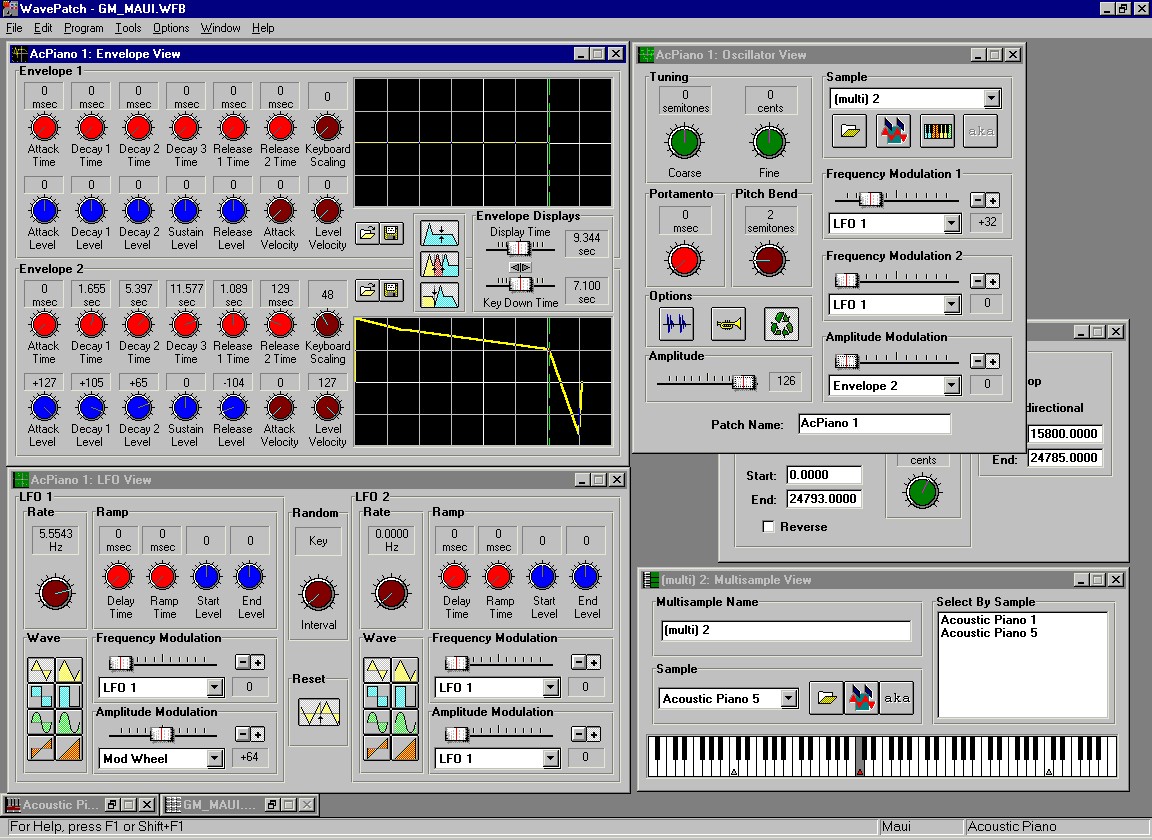Viewport: 1152px width, 840px height.
Task: Select LFO 1 triangle wave shape
Action: click(x=41, y=670)
